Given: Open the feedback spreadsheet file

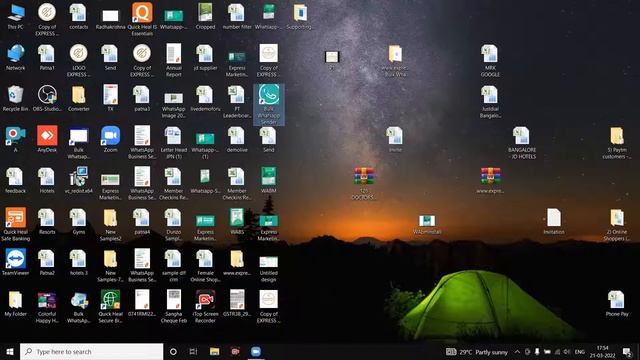Looking at the screenshot, I should [16, 180].
